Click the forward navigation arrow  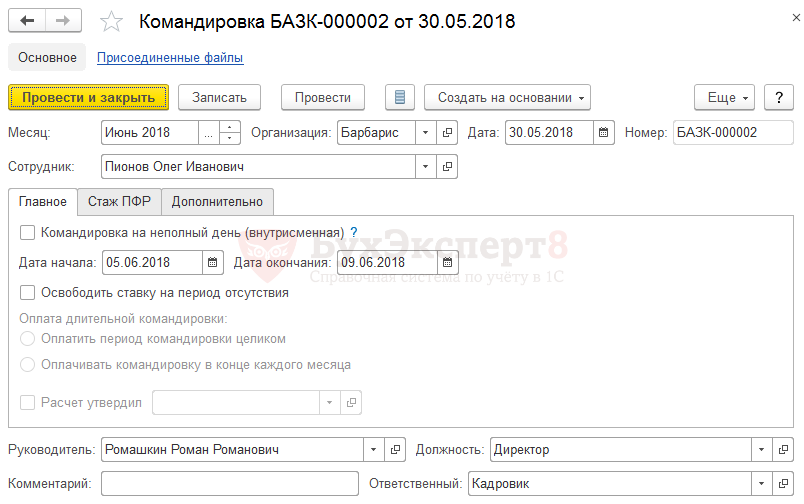[63, 21]
